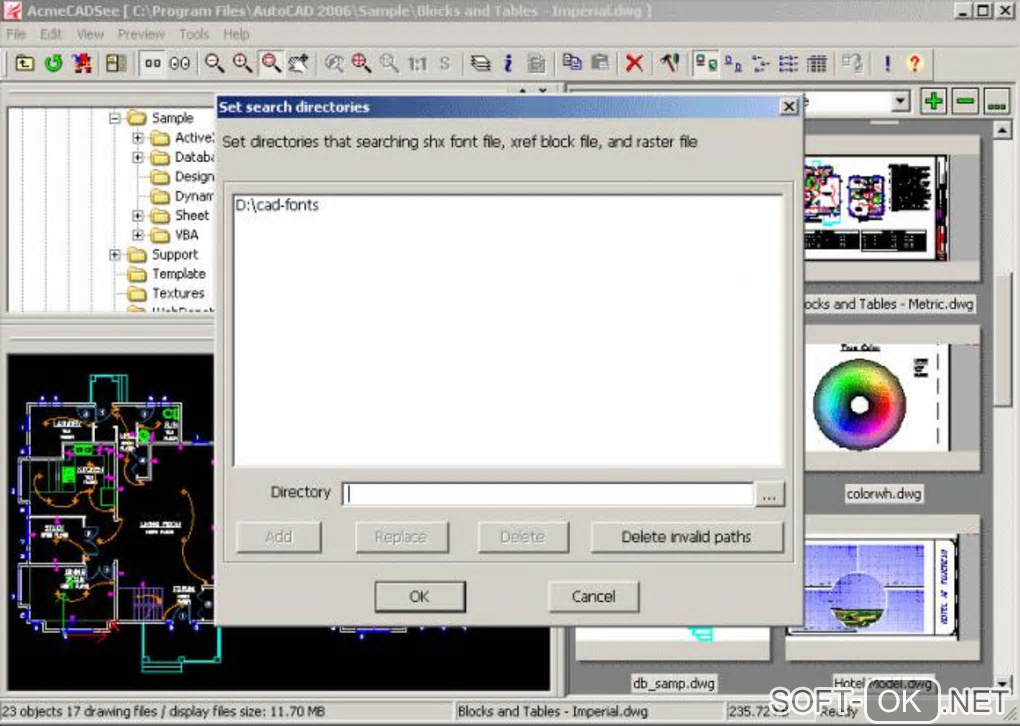Confirm dialog with OK button

point(420,597)
